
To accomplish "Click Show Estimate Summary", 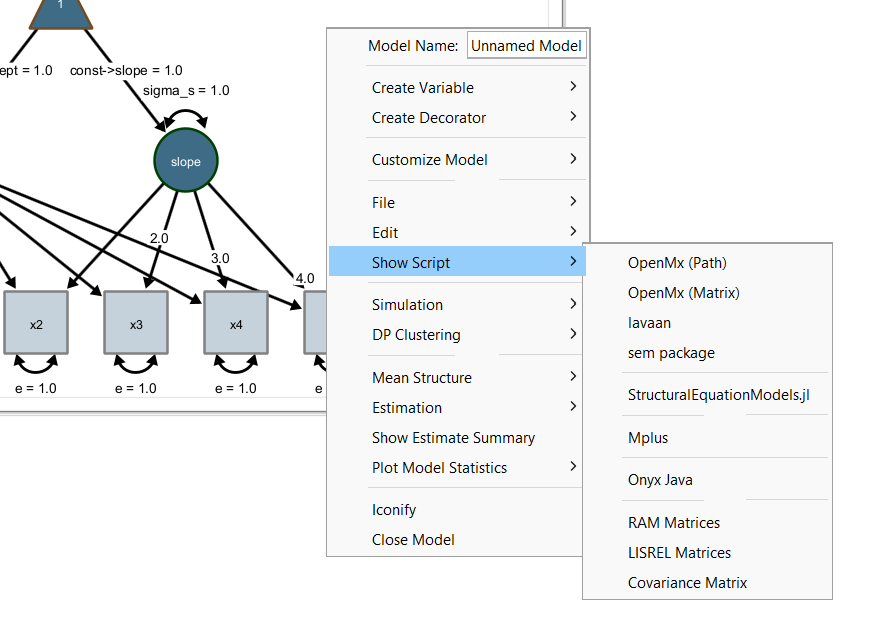I will 453,438.
